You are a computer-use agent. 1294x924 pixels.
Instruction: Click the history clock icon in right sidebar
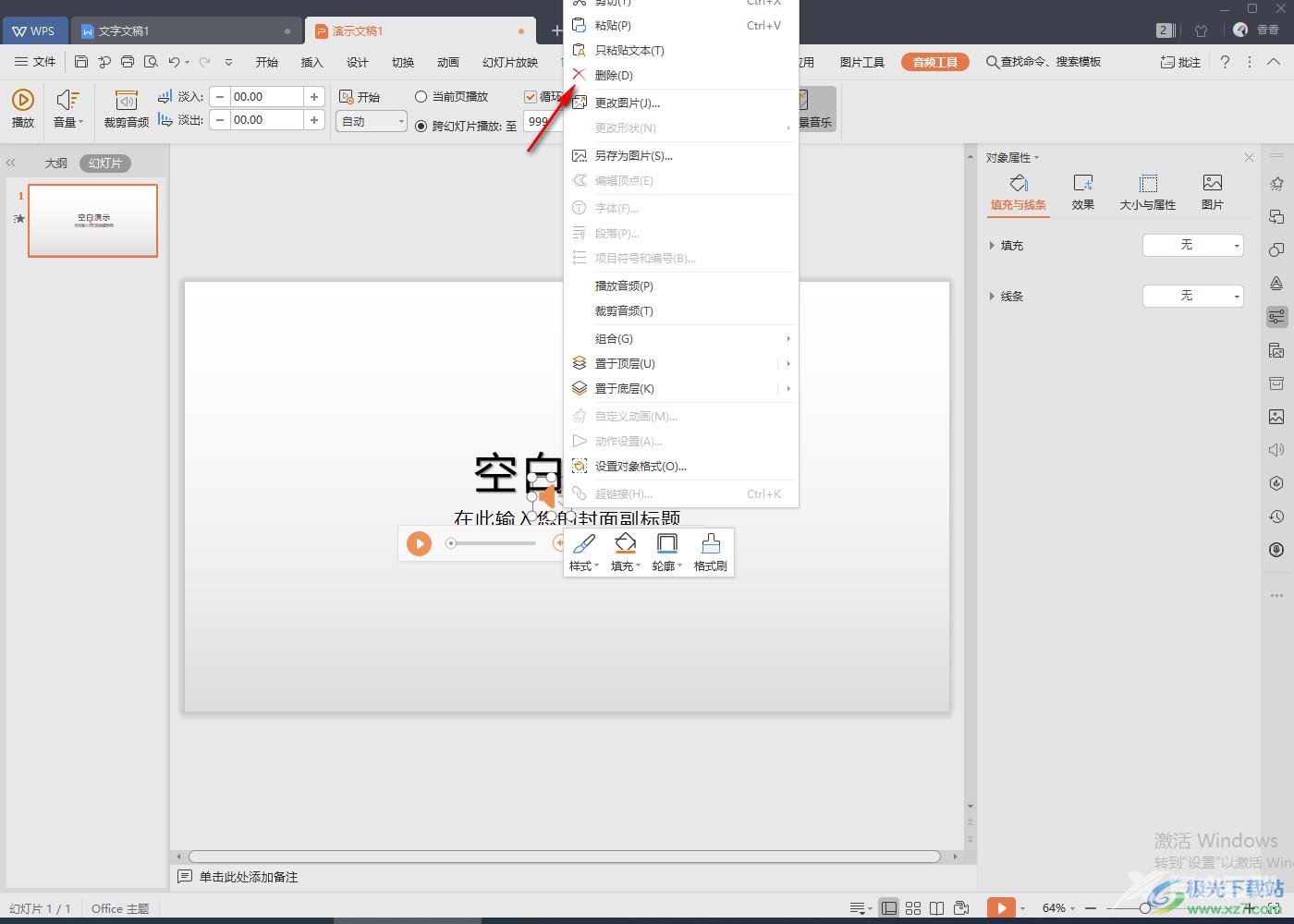(x=1276, y=517)
